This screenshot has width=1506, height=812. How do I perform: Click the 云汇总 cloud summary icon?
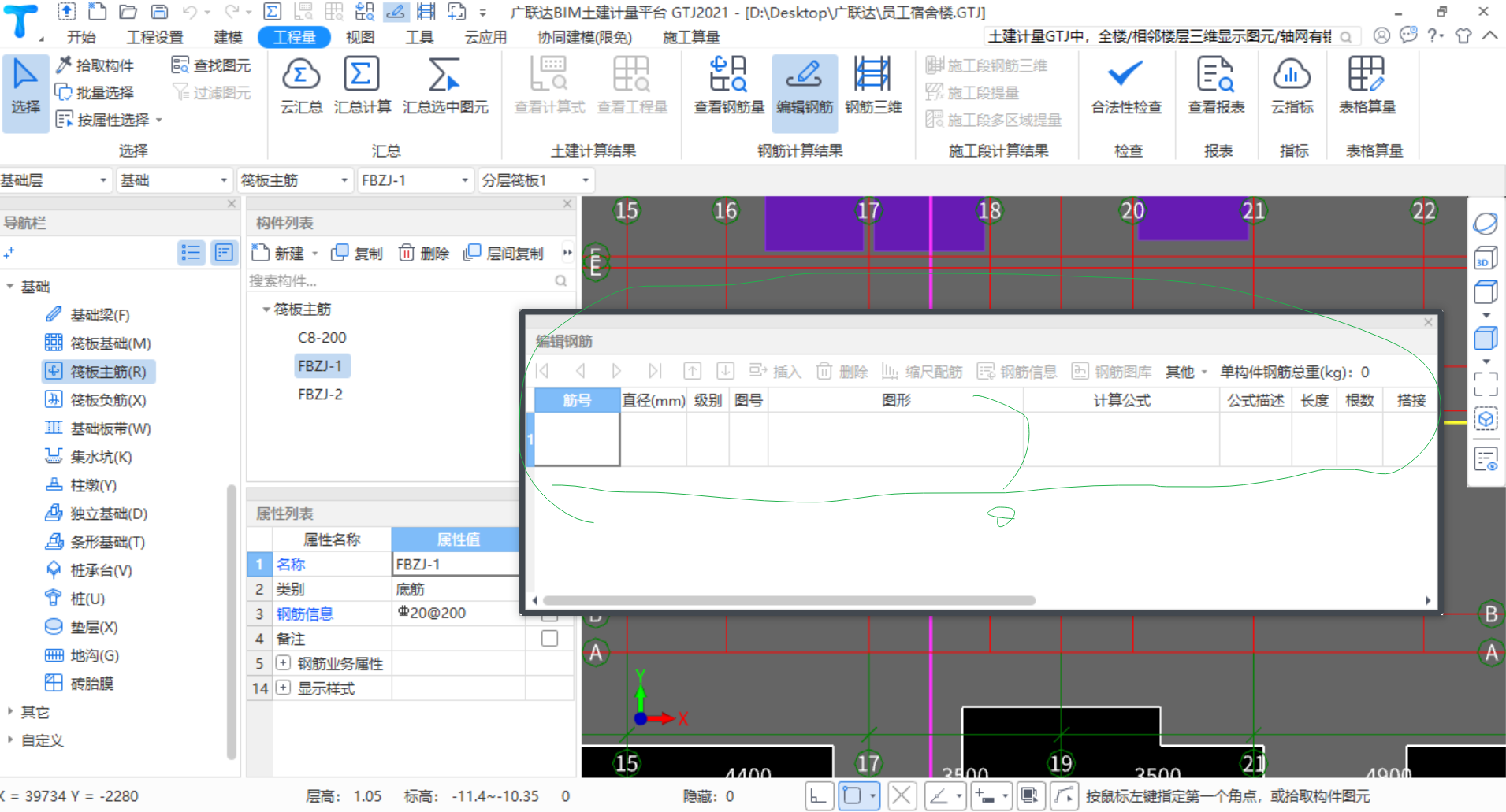(301, 85)
